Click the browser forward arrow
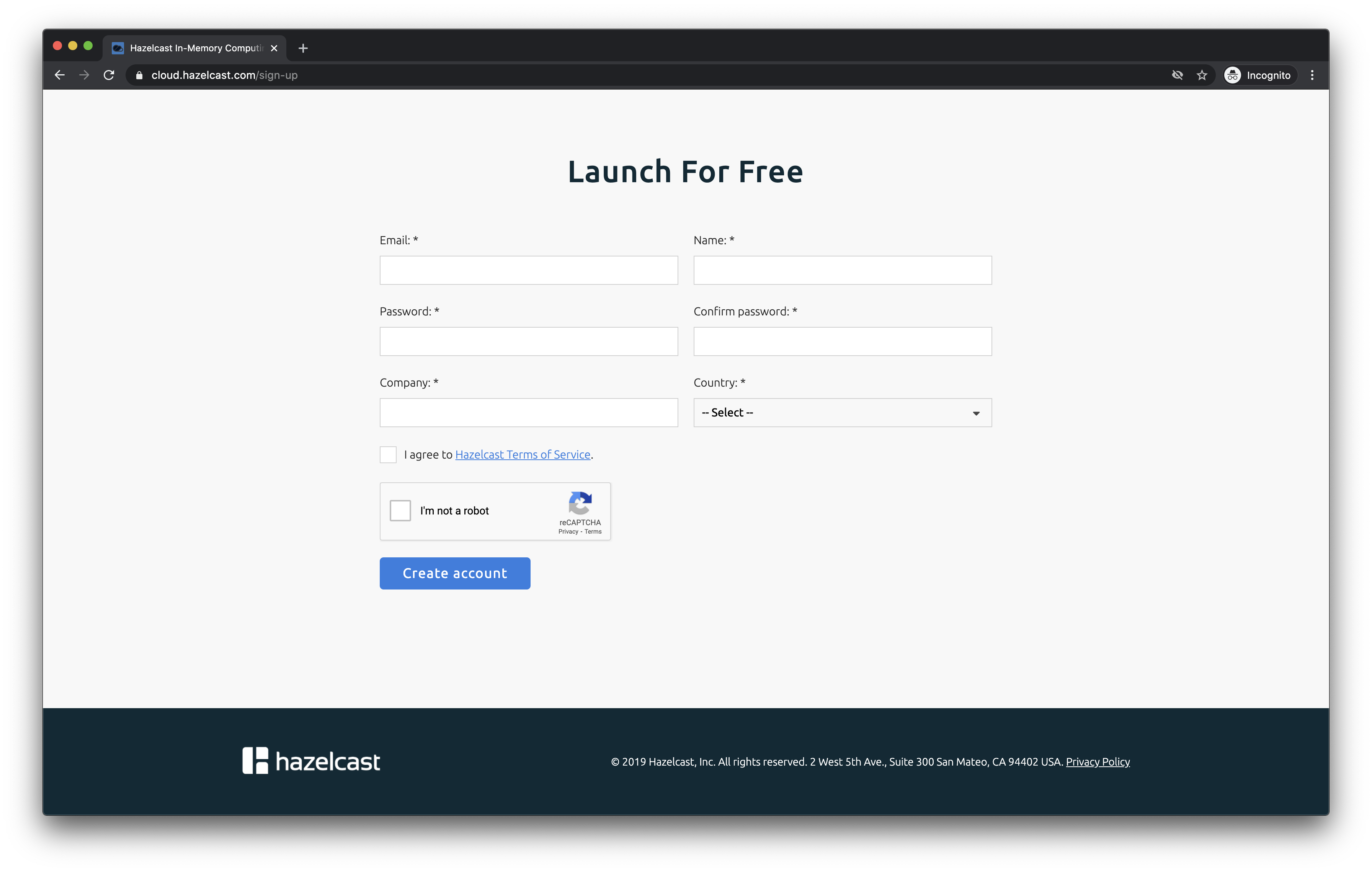This screenshot has height=872, width=1372. point(84,75)
